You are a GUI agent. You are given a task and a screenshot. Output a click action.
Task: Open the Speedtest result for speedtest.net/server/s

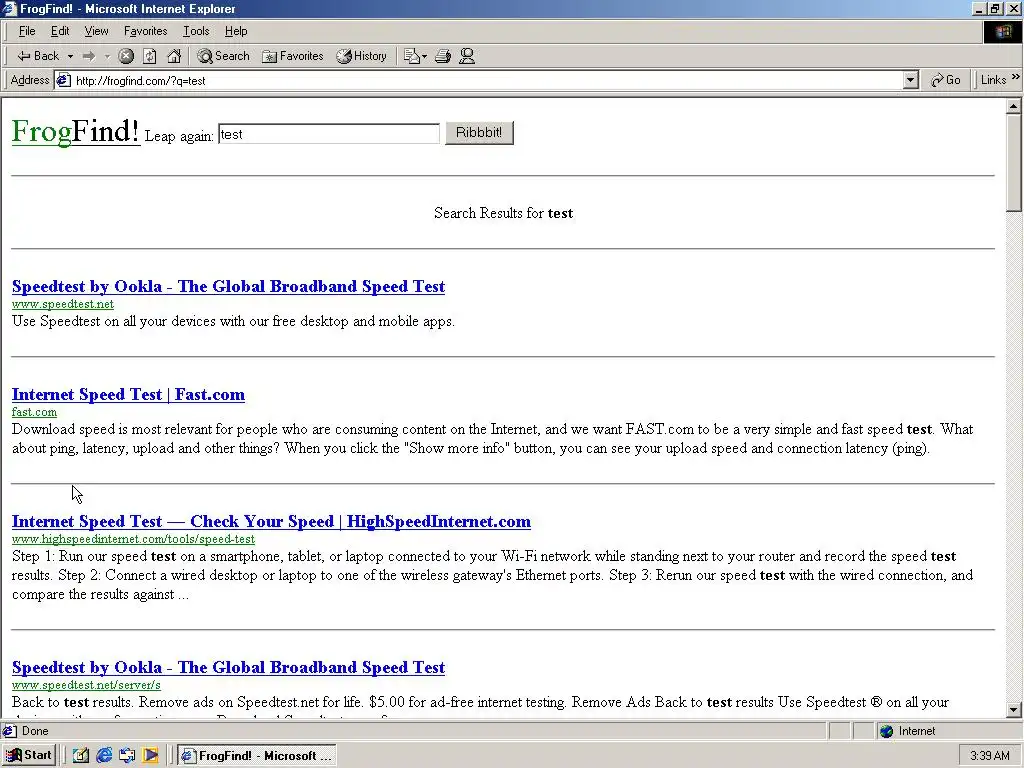(x=229, y=667)
